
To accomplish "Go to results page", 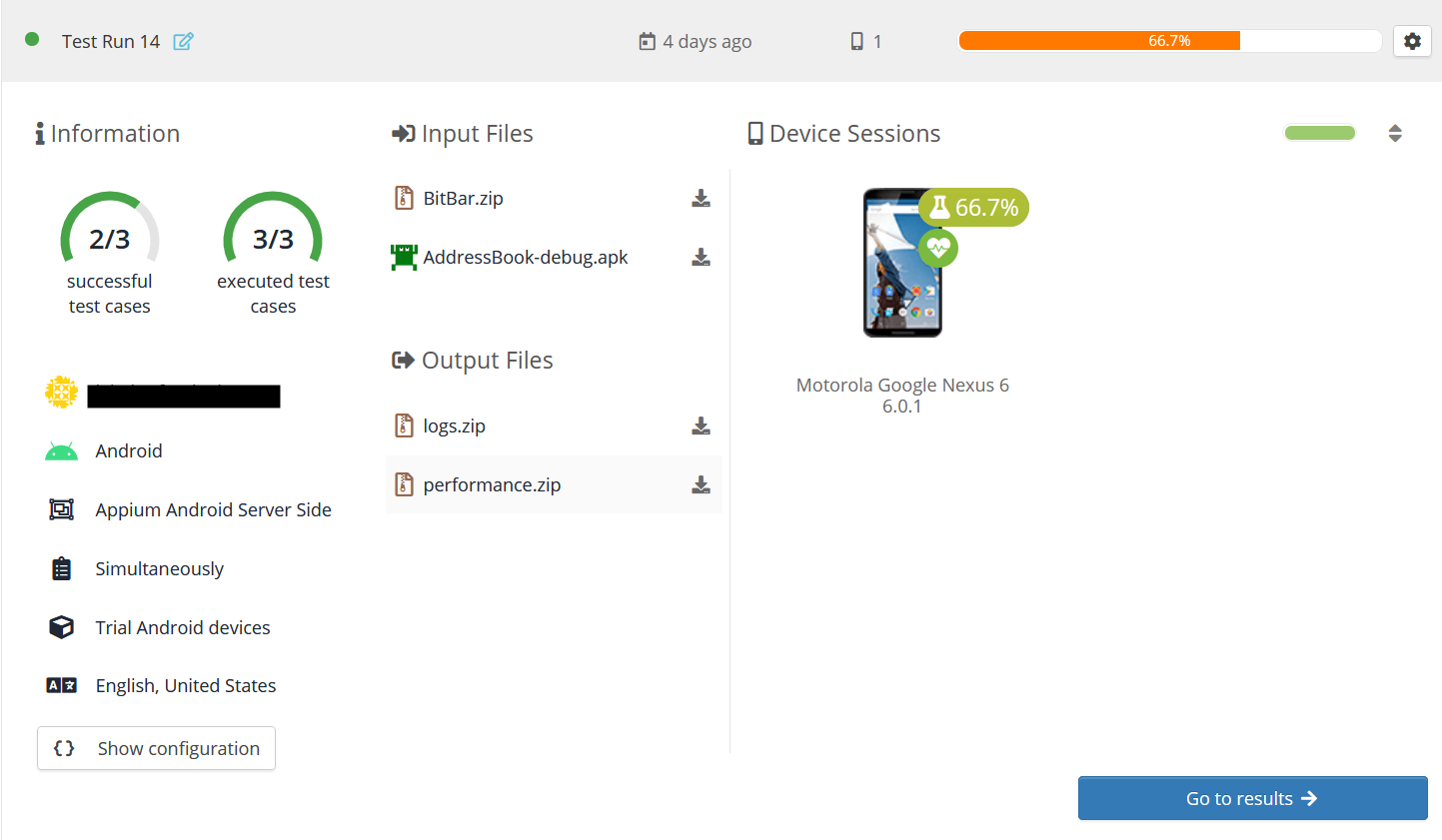I will coord(1251,798).
